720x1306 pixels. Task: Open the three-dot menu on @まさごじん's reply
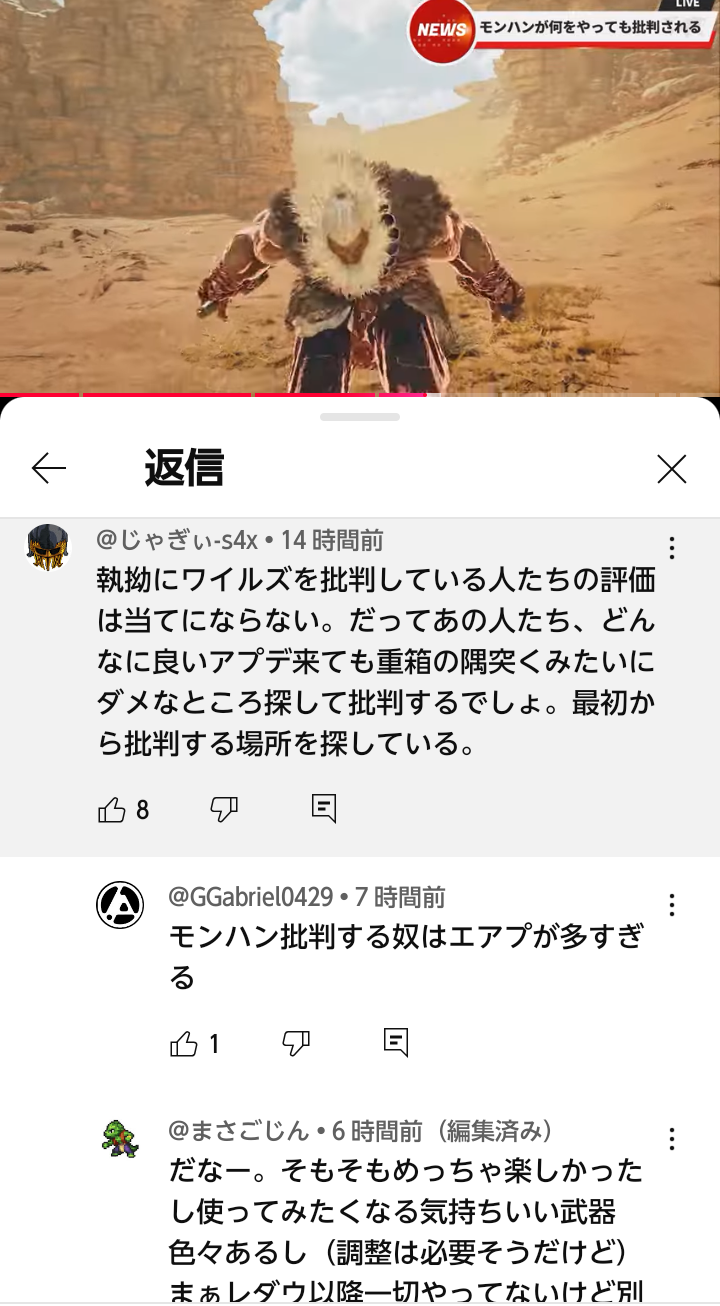[672, 1139]
